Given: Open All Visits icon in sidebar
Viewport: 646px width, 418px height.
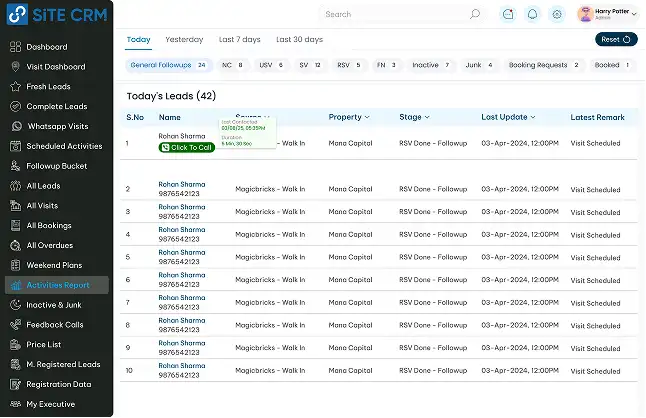Looking at the screenshot, I should pyautogui.click(x=15, y=205).
